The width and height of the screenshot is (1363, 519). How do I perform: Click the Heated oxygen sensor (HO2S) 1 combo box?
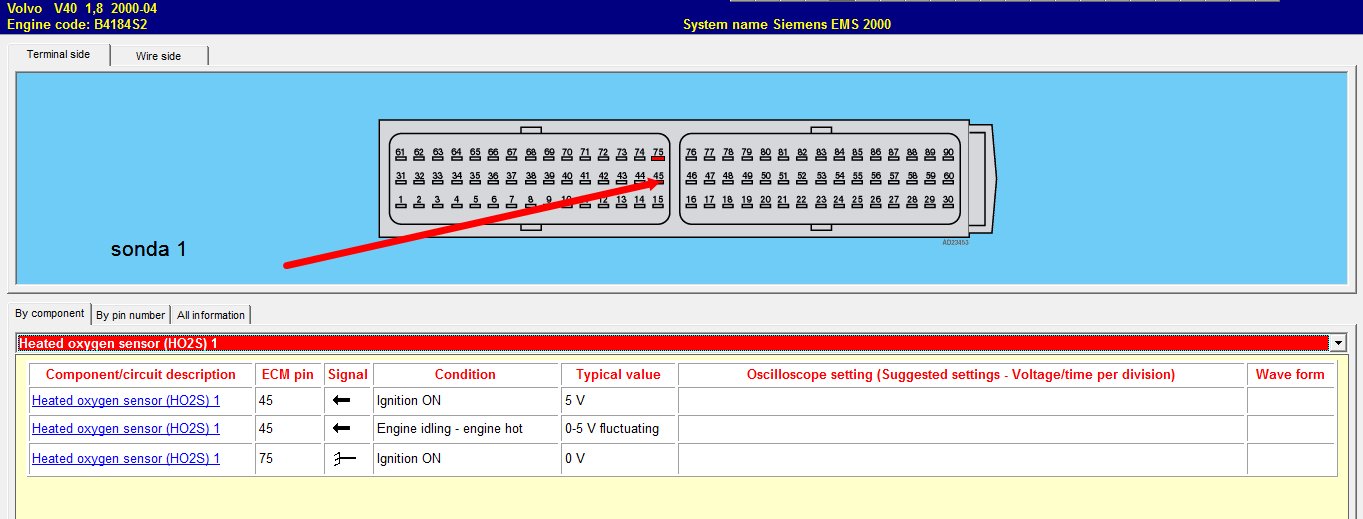click(x=670, y=343)
